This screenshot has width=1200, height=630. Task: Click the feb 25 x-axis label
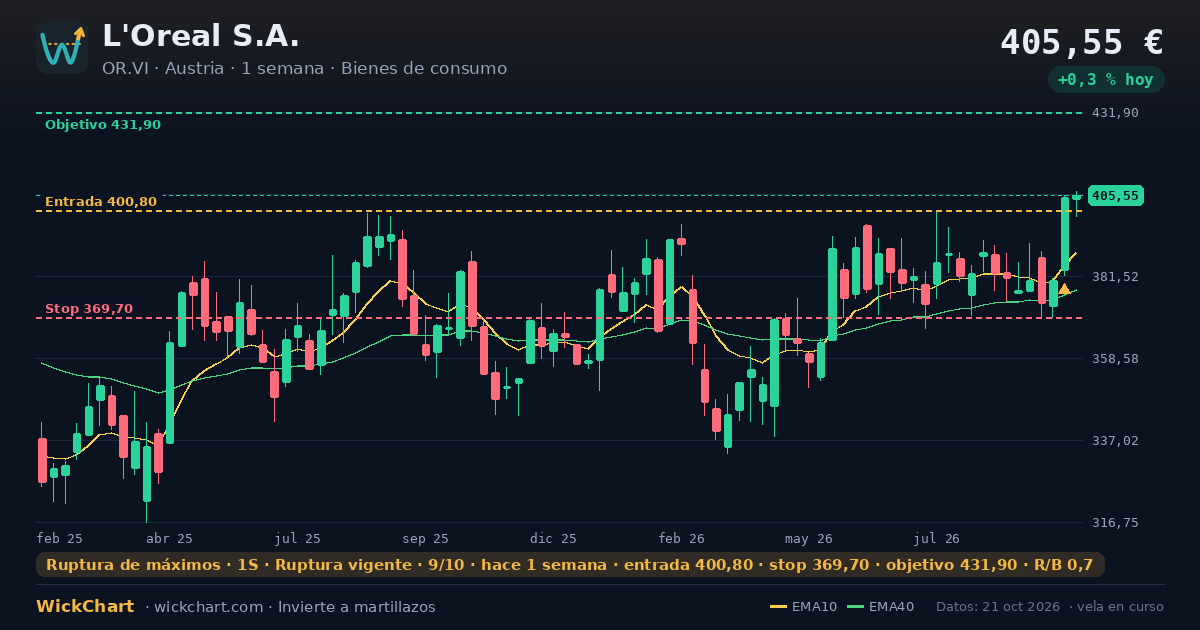pos(60,539)
